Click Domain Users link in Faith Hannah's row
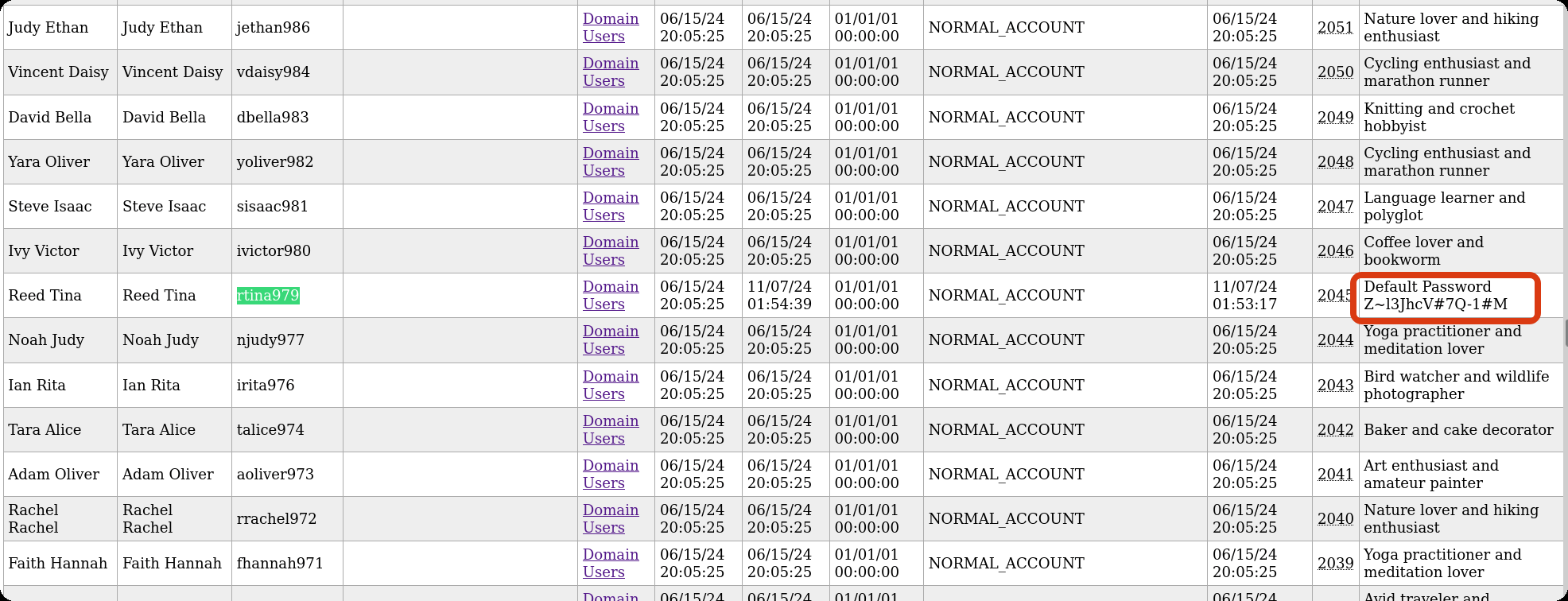This screenshot has height=601, width=1568. pos(610,563)
